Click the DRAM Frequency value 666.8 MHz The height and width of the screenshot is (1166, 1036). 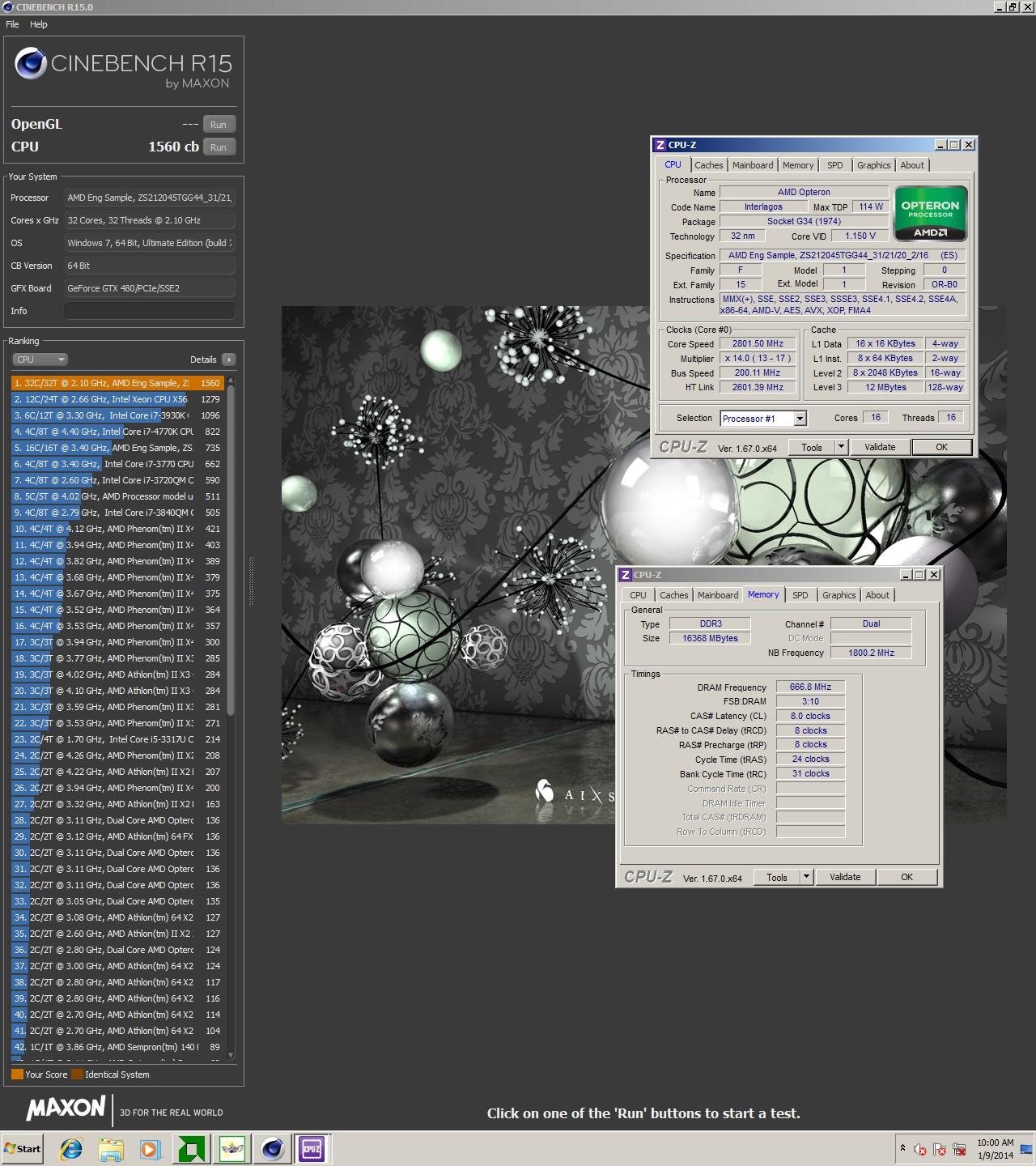[810, 687]
